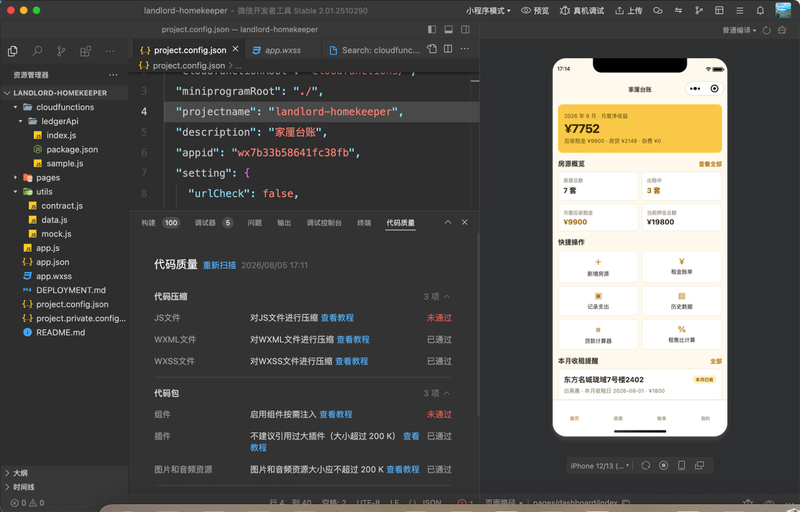Screen dimensions: 800x512
Task: Open the hamburger details menu icon
Action: point(740,11)
